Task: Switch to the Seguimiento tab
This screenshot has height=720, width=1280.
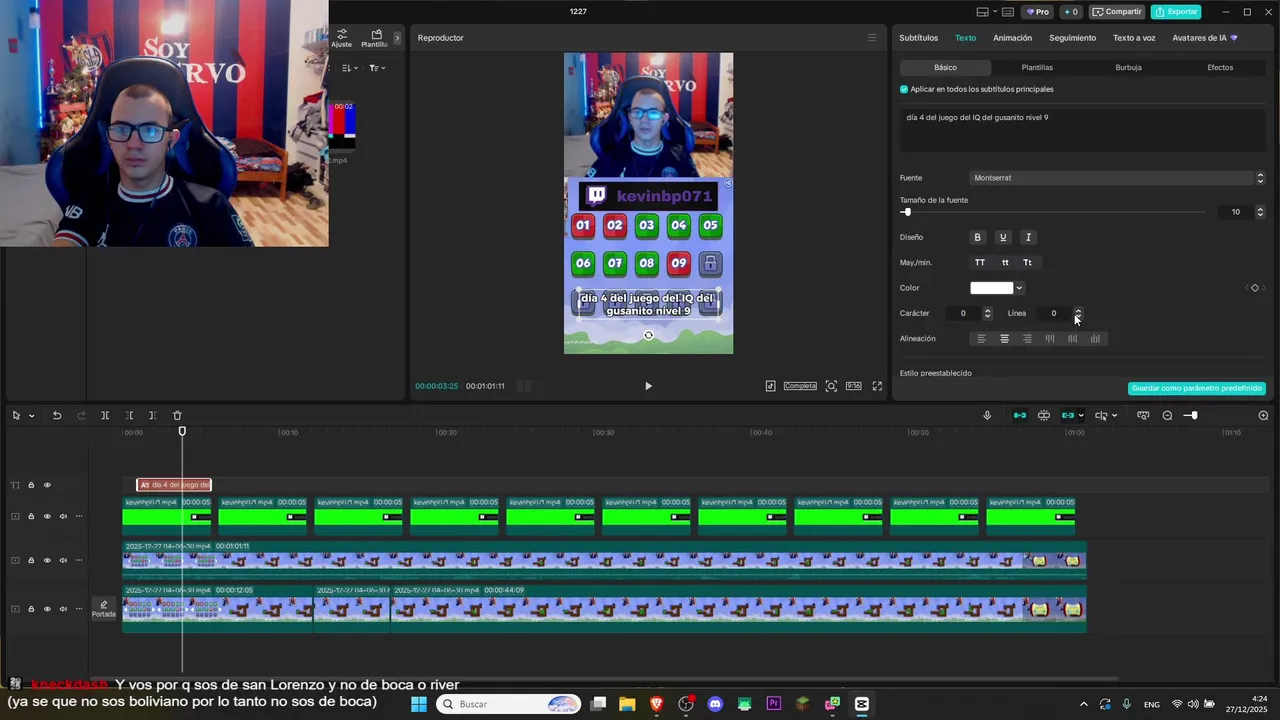Action: coord(1072,38)
